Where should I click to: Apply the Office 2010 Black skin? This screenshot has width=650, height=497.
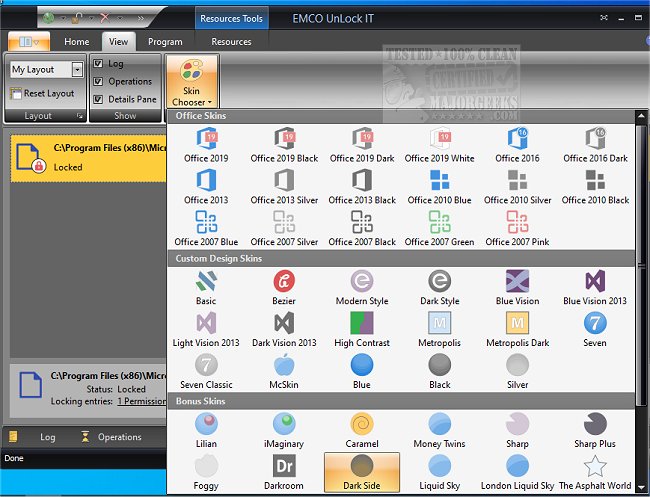595,187
